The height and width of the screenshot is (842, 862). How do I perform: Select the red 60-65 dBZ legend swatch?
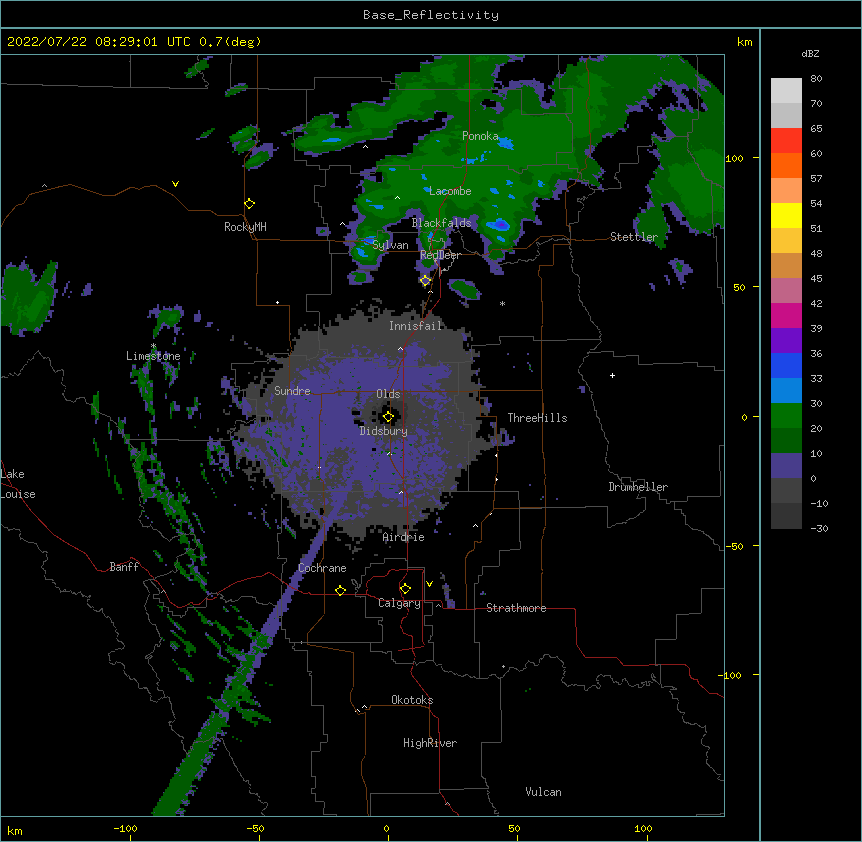tap(786, 141)
